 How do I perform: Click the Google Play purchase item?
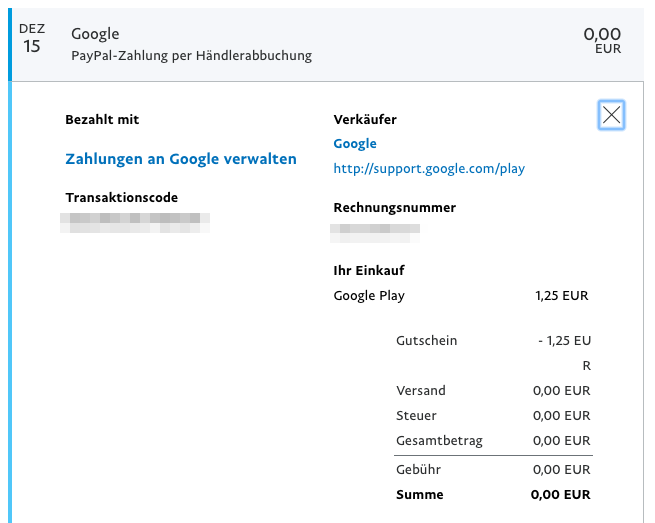click(369, 296)
